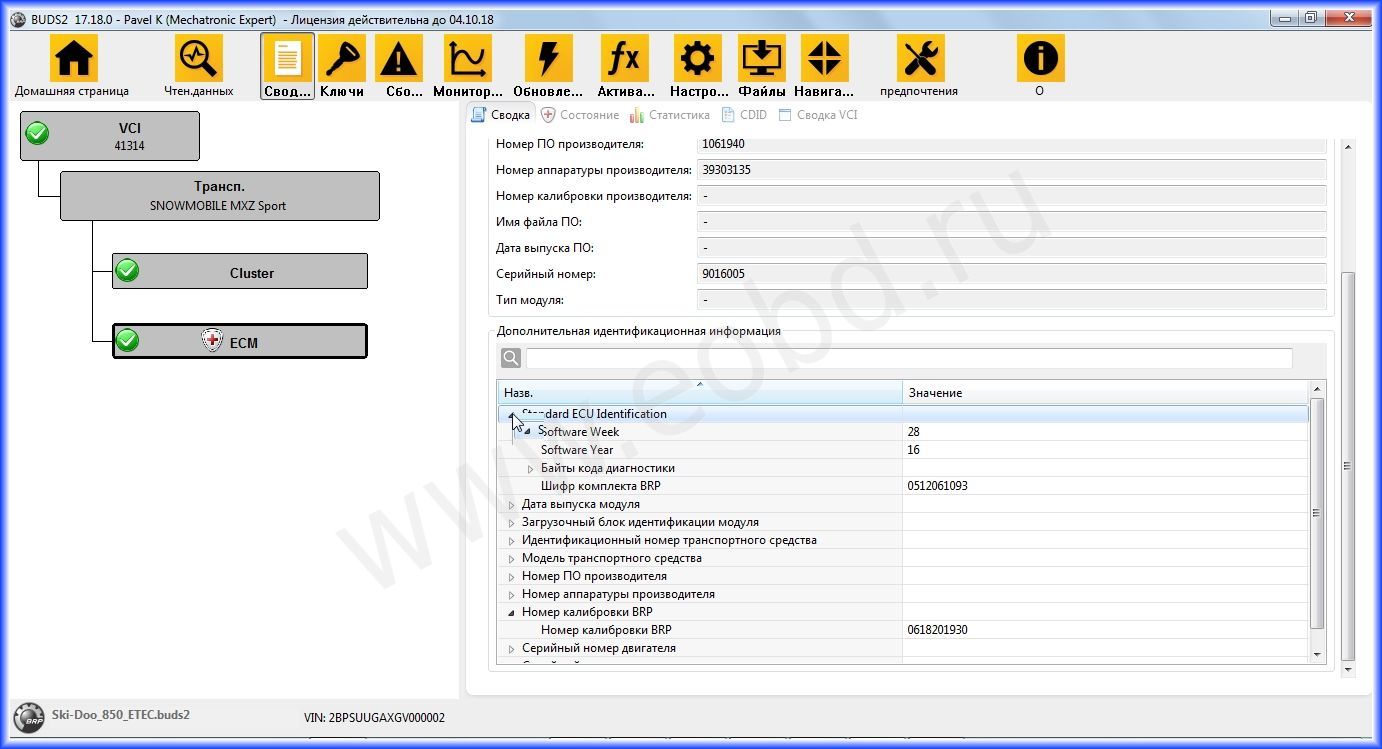Click the BUDS2 title bar app icon

pyautogui.click(x=18, y=19)
